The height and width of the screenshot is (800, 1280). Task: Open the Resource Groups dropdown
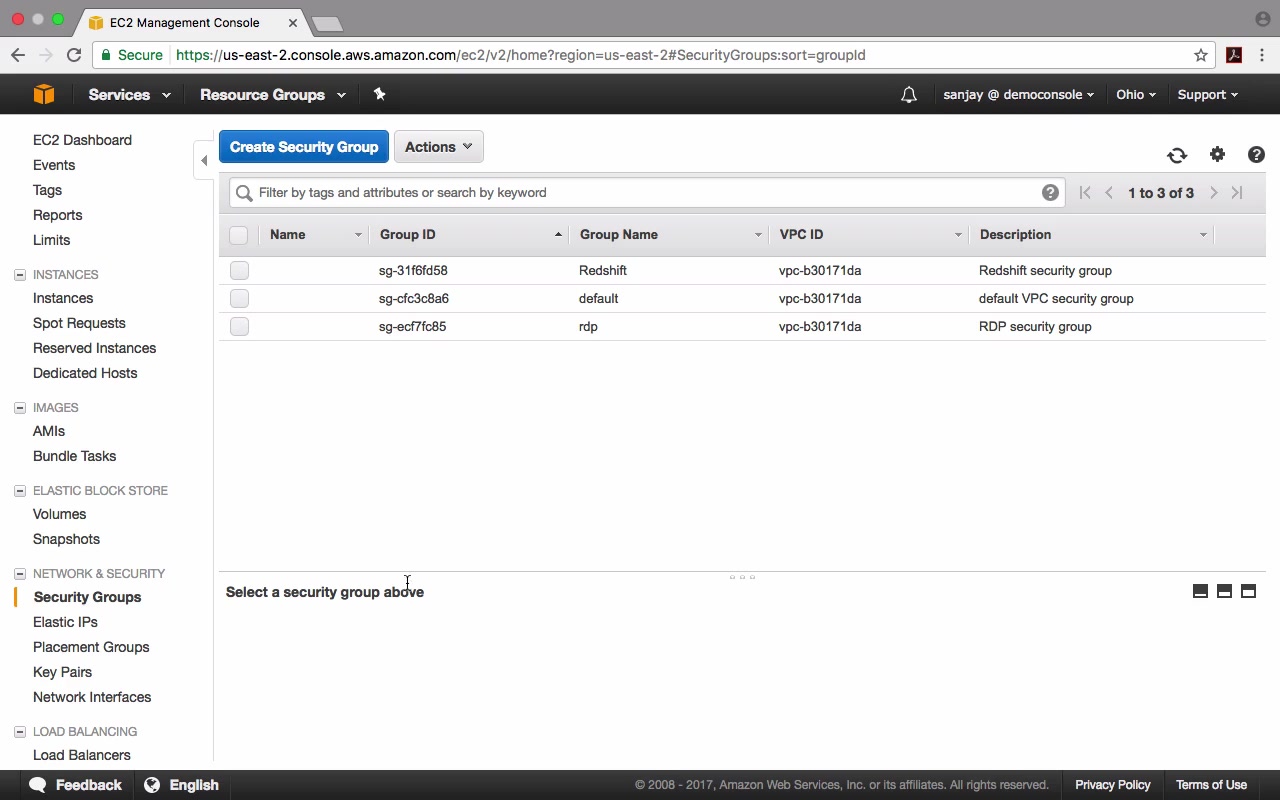[272, 95]
